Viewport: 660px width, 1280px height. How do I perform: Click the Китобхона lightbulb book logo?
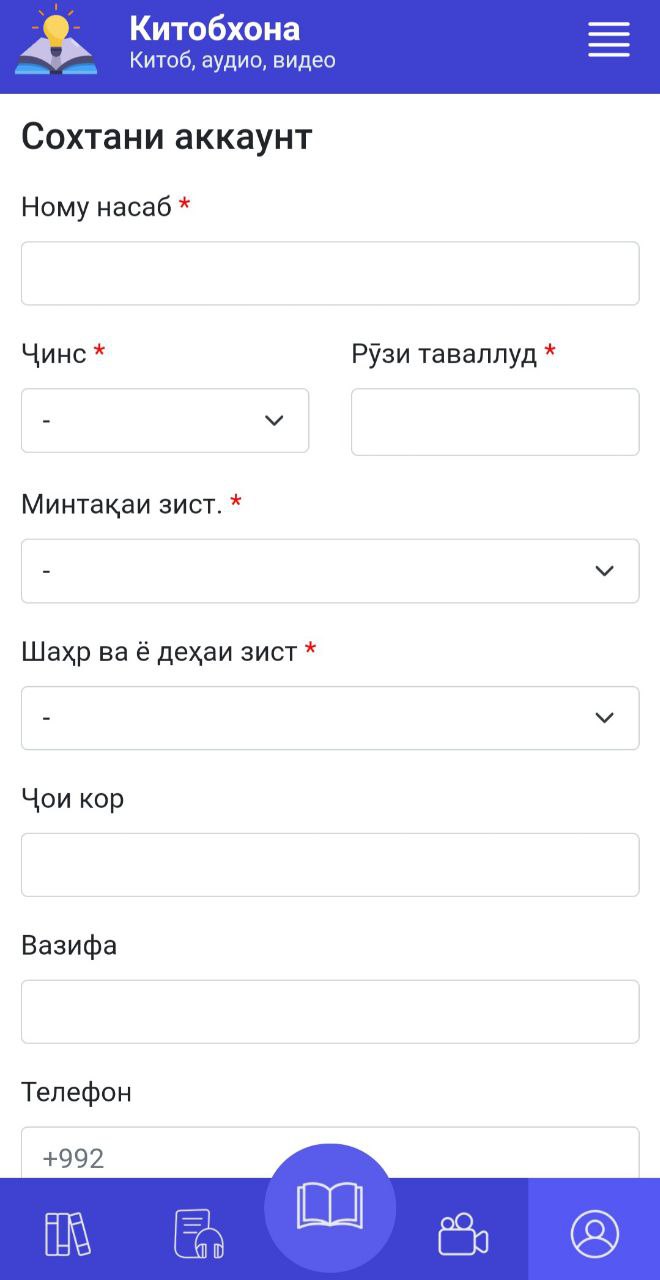[56, 41]
